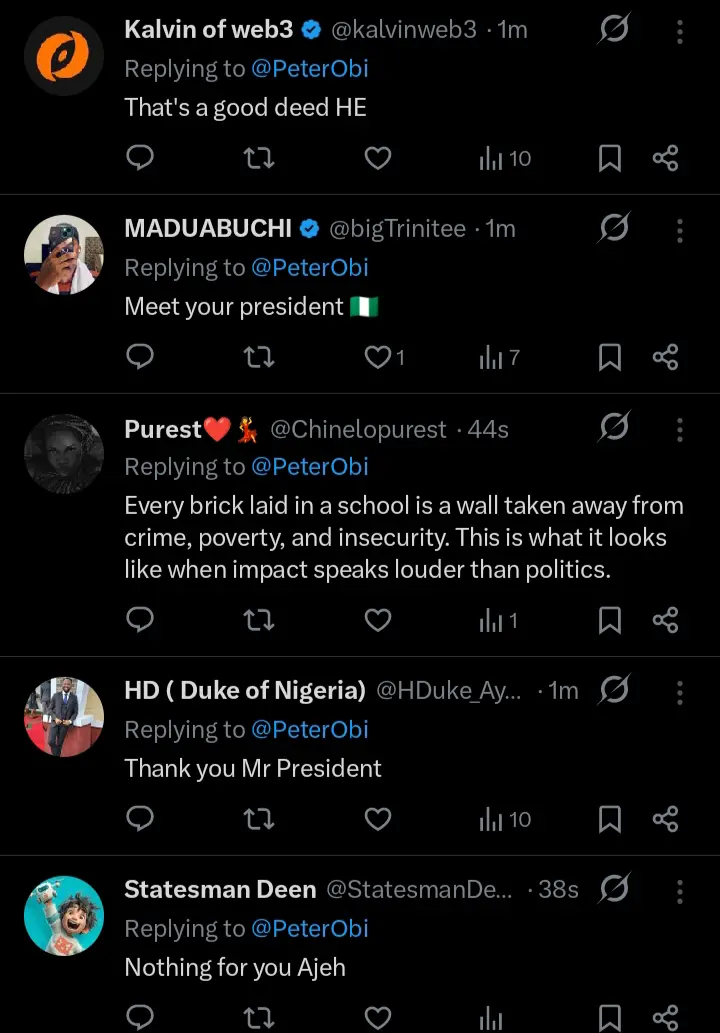Open Kalvin of web3's profile picture
The height and width of the screenshot is (1033, 720).
point(64,57)
